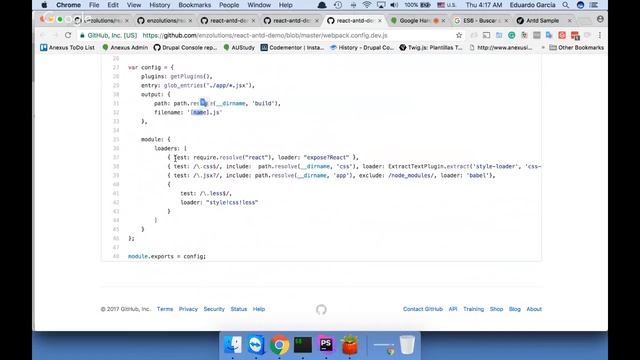Open the Anexus Admin bookmark
Screen dimensions: 640x360
tap(125, 48)
